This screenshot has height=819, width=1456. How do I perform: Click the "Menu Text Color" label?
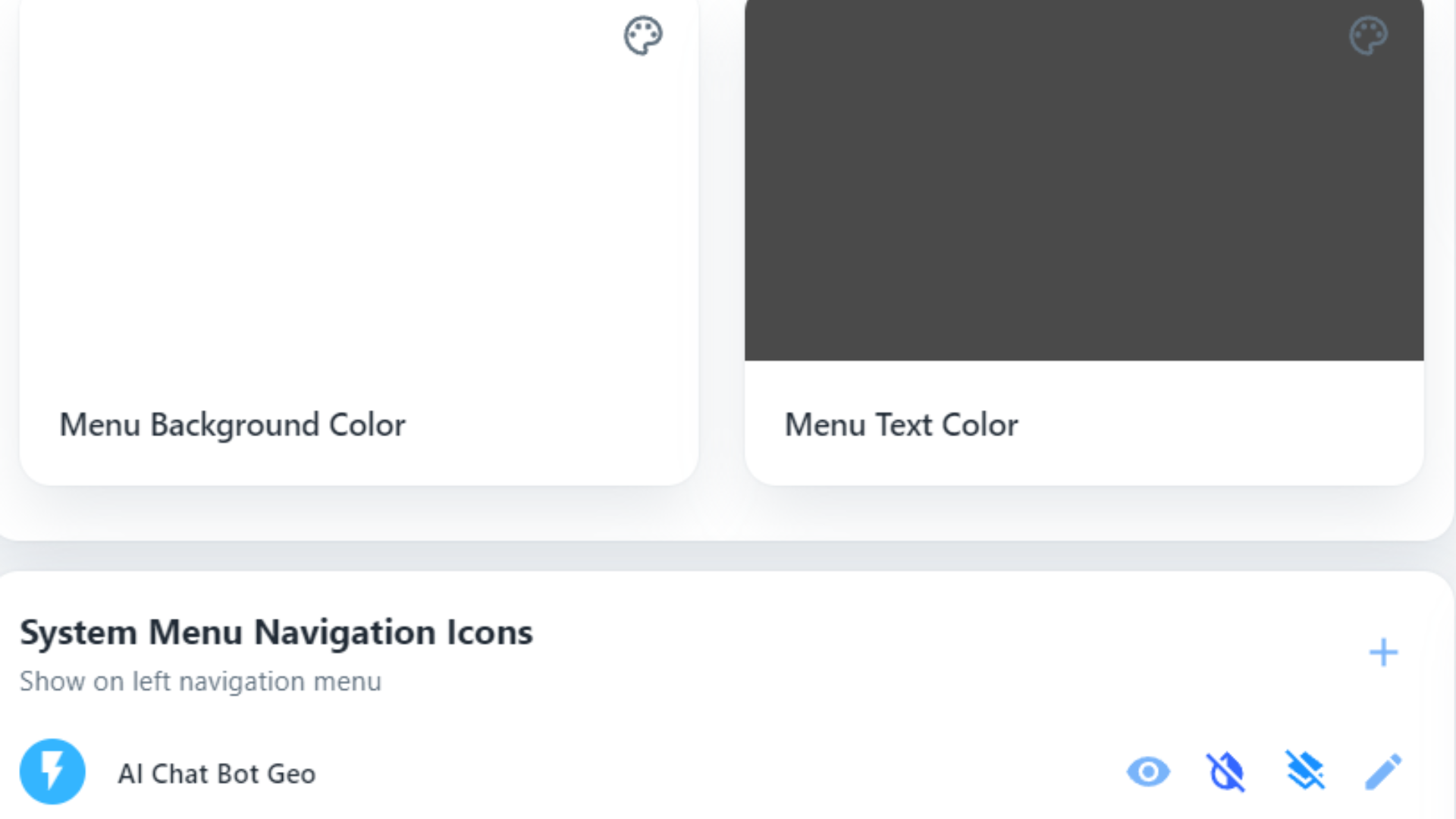coord(901,425)
